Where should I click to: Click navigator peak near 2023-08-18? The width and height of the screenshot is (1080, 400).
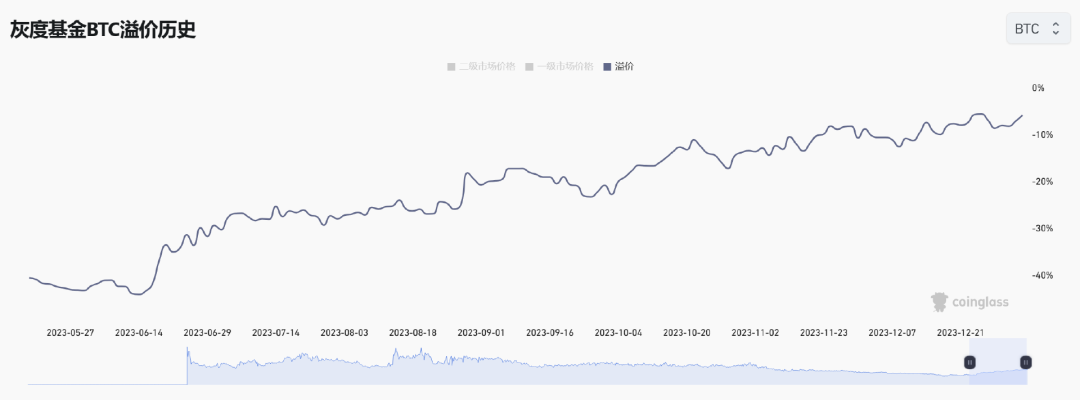(394, 353)
